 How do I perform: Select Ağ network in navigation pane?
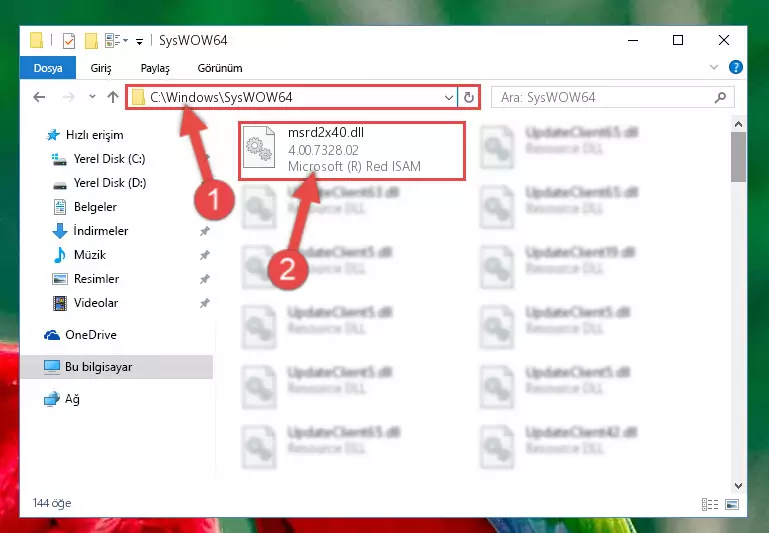pyautogui.click(x=62, y=399)
